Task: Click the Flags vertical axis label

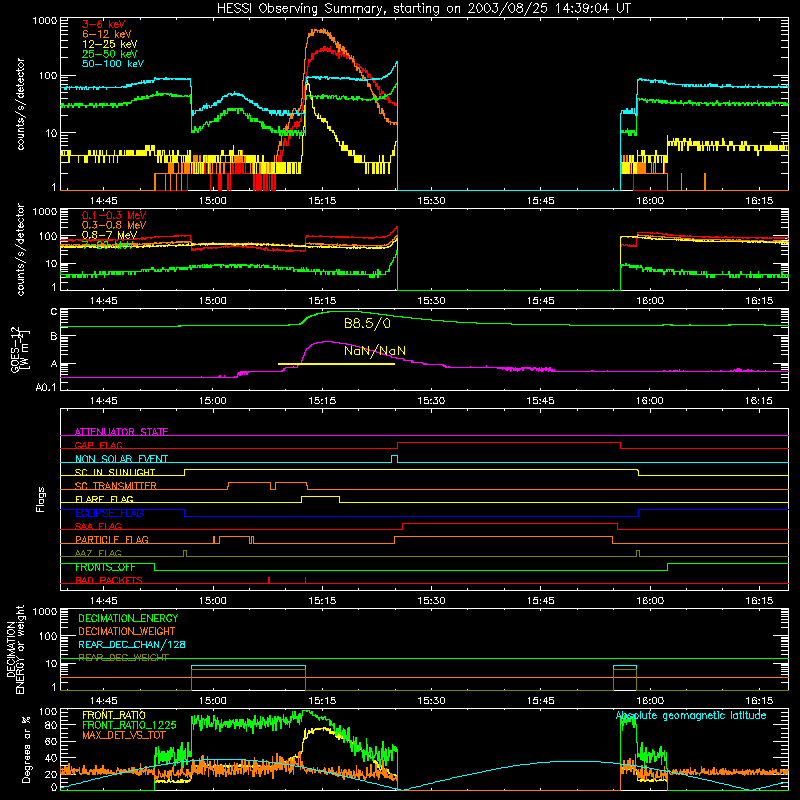Action: [x=41, y=499]
